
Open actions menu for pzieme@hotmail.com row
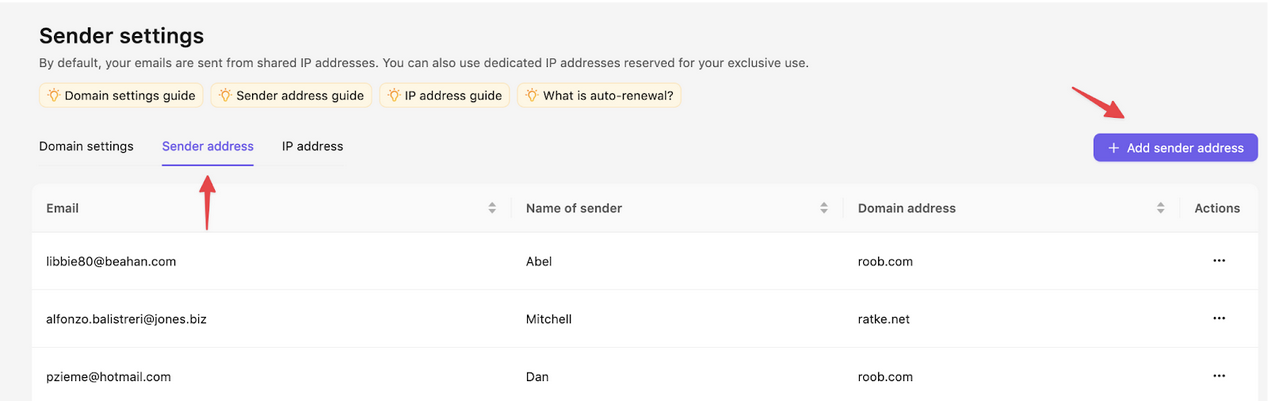(x=1218, y=377)
